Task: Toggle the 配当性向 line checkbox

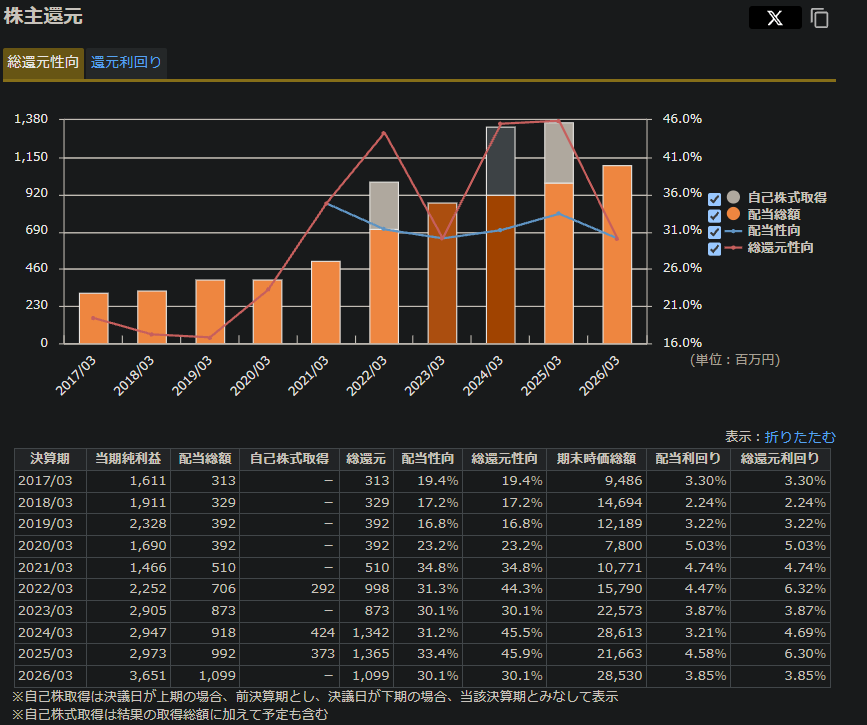Action: pos(714,232)
